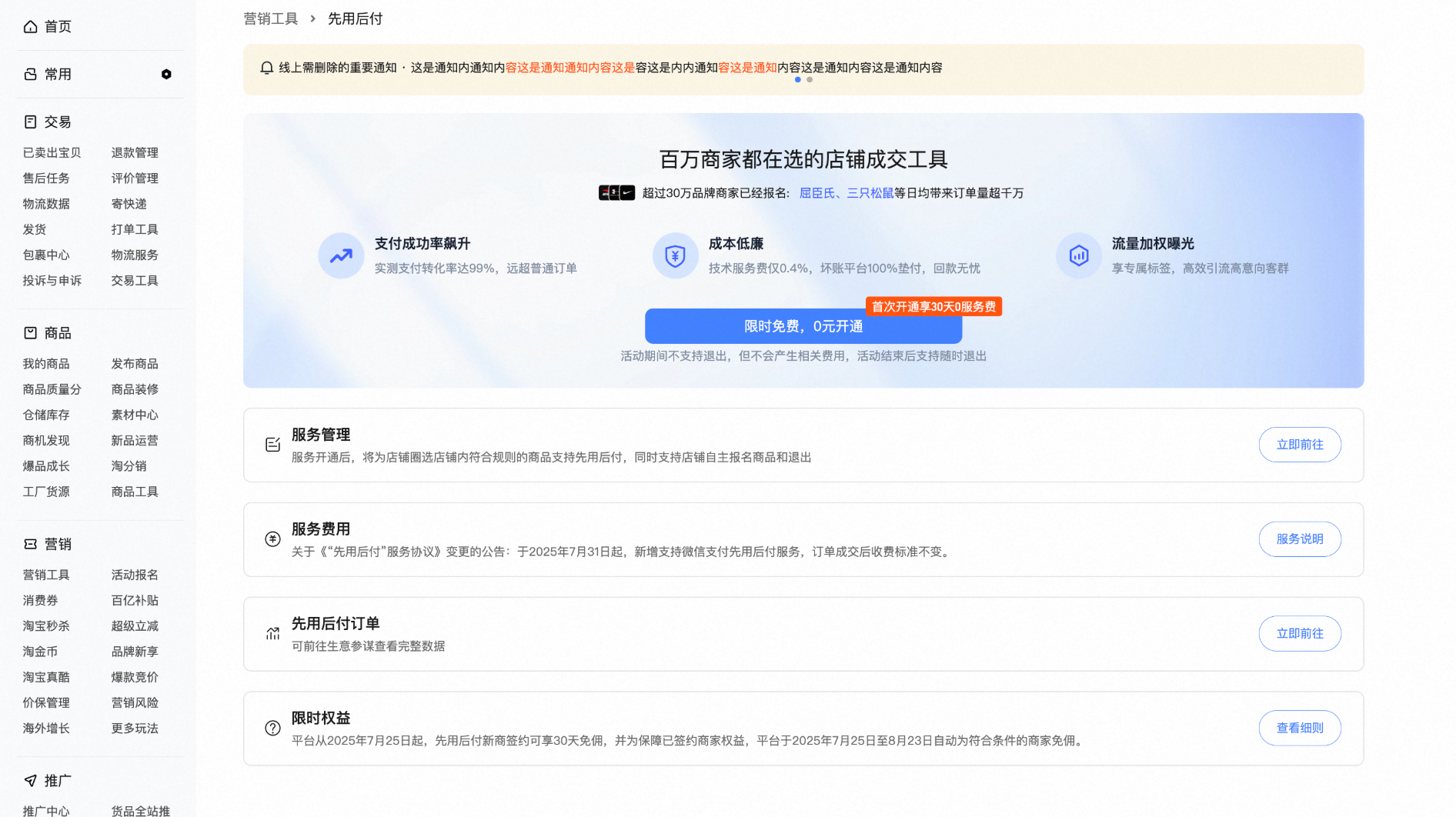
Task: Open 已卖出宝贝 in the sidebar
Action: (52, 153)
